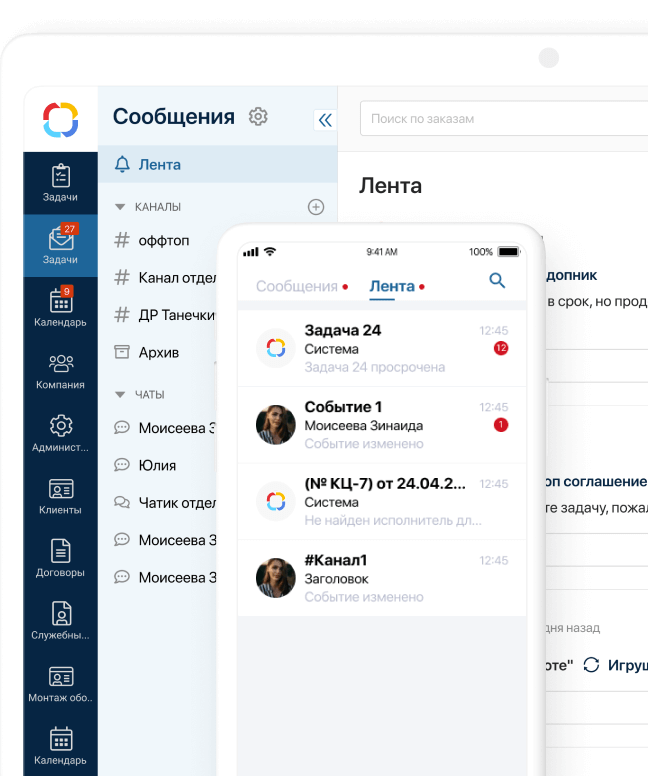Click the Система avatar for Задача 24

click(276, 348)
